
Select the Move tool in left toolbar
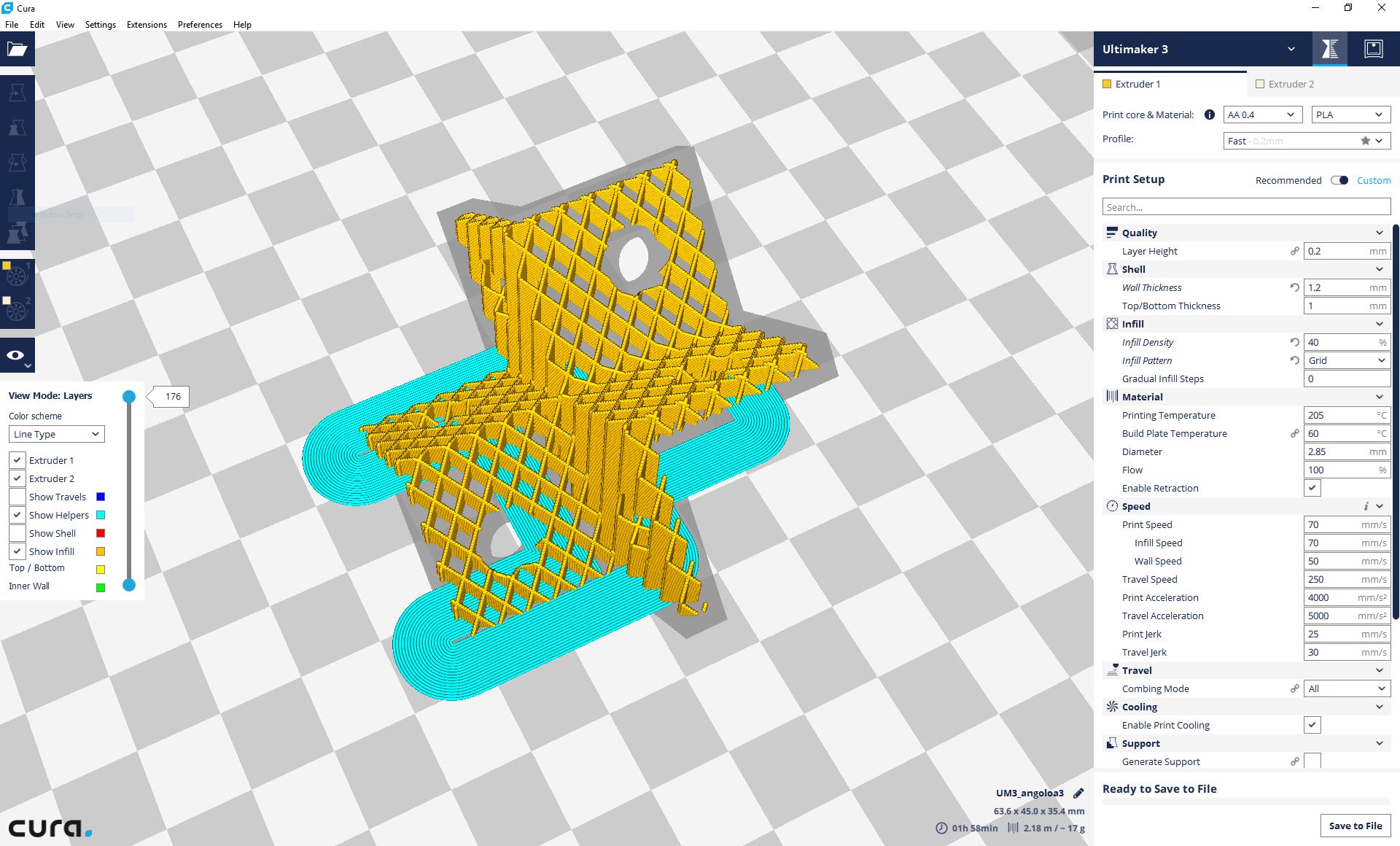[x=17, y=93]
